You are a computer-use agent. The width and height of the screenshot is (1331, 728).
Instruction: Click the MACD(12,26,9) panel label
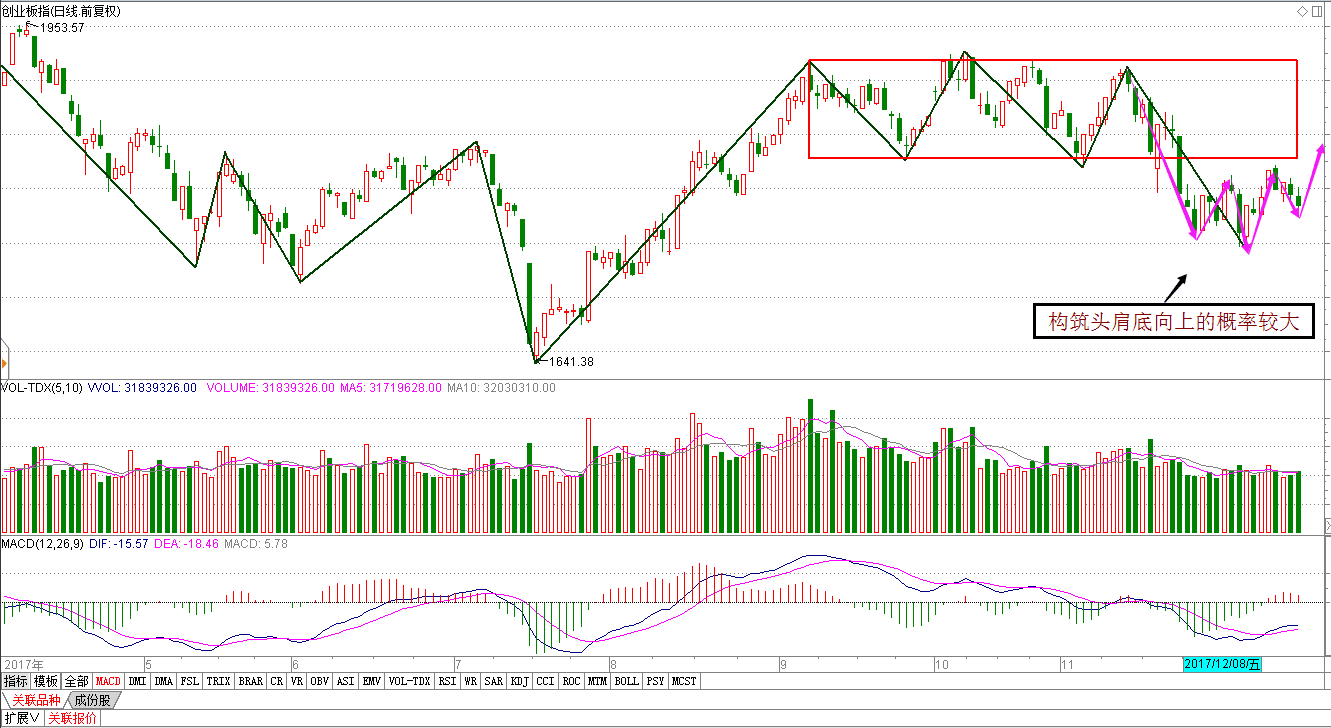tap(41, 543)
